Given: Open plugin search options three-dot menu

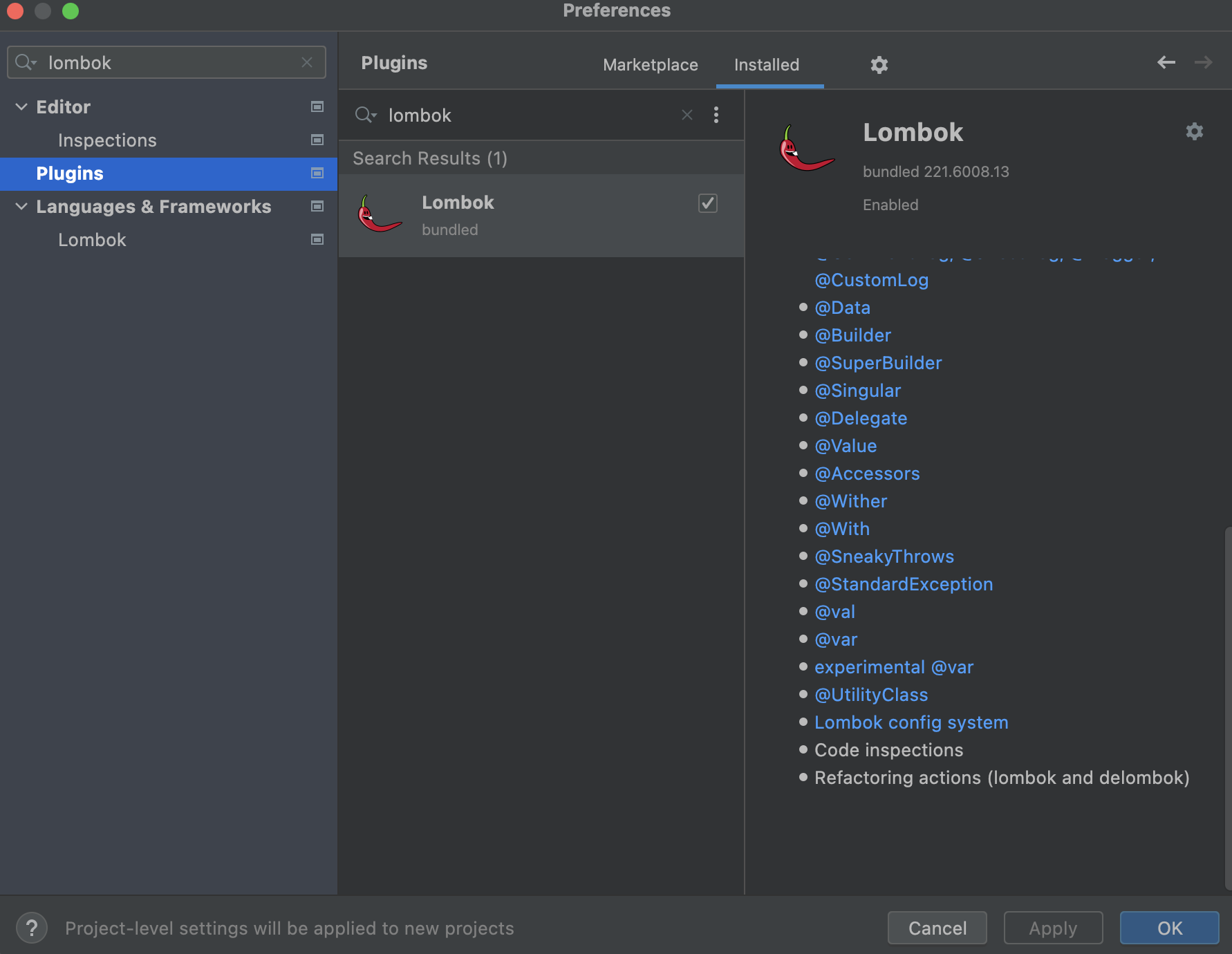Looking at the screenshot, I should click(x=716, y=115).
